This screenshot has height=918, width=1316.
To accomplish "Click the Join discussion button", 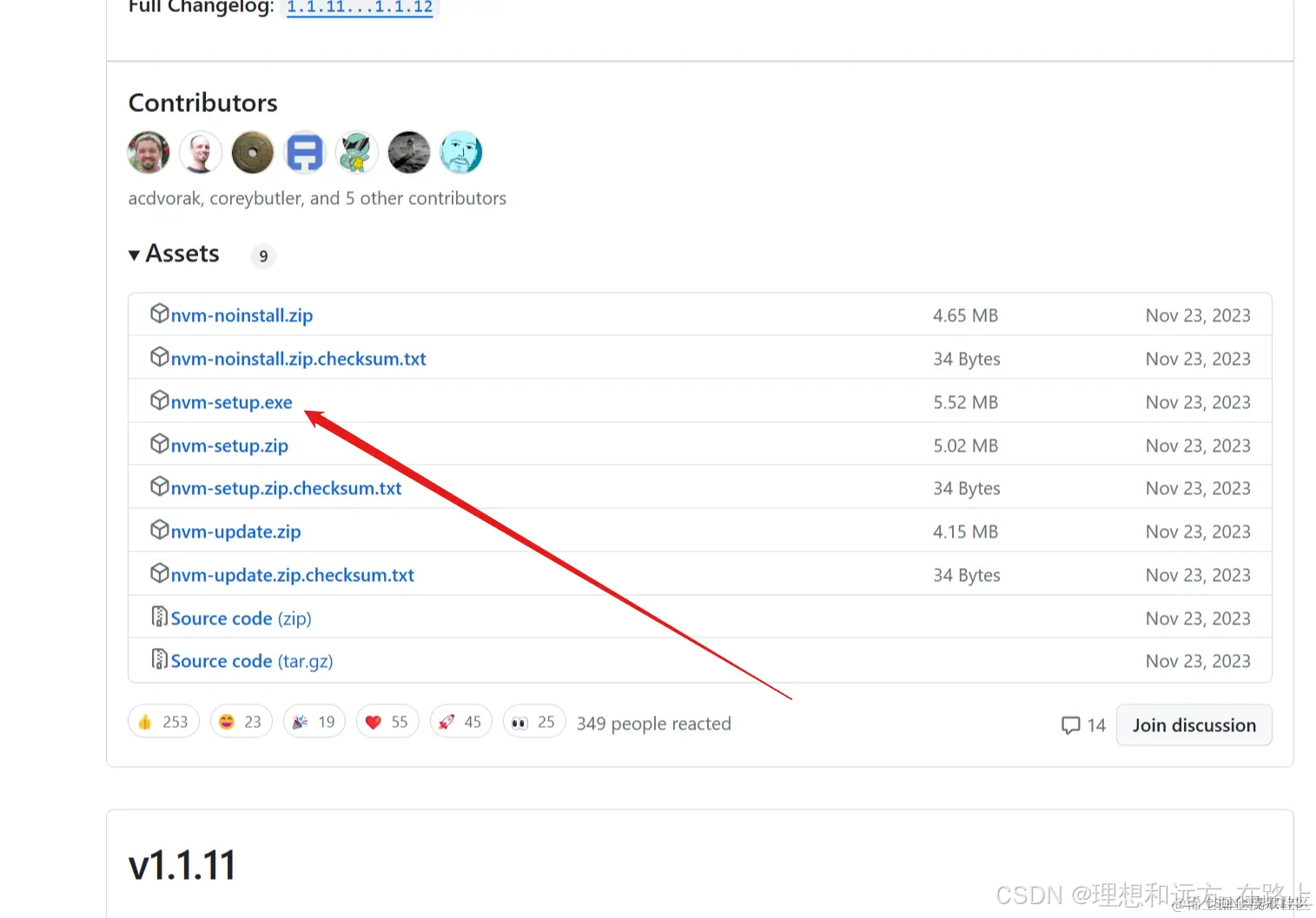I will 1194,725.
